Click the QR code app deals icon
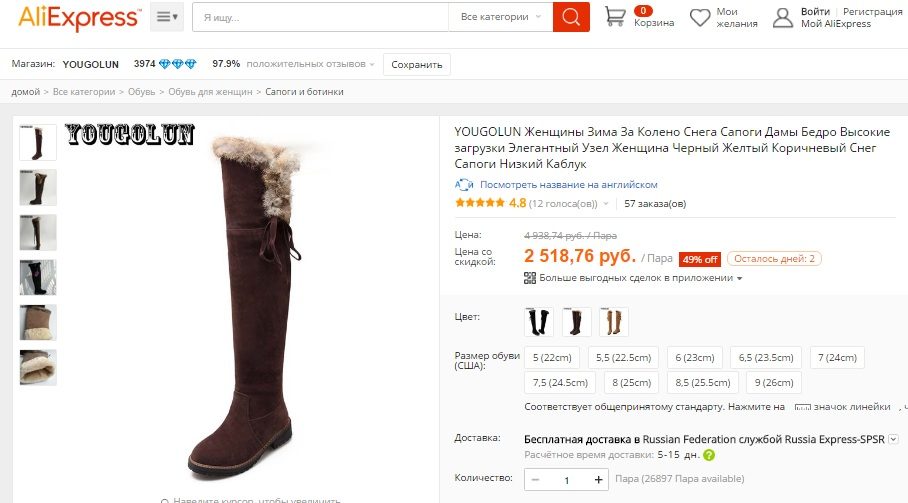This screenshot has height=503, width=908. (529, 278)
